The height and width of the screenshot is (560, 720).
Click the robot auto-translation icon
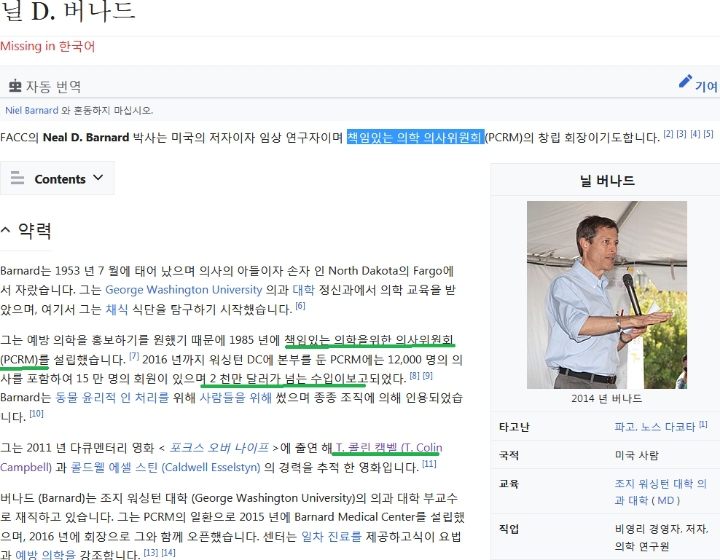pyautogui.click(x=15, y=86)
